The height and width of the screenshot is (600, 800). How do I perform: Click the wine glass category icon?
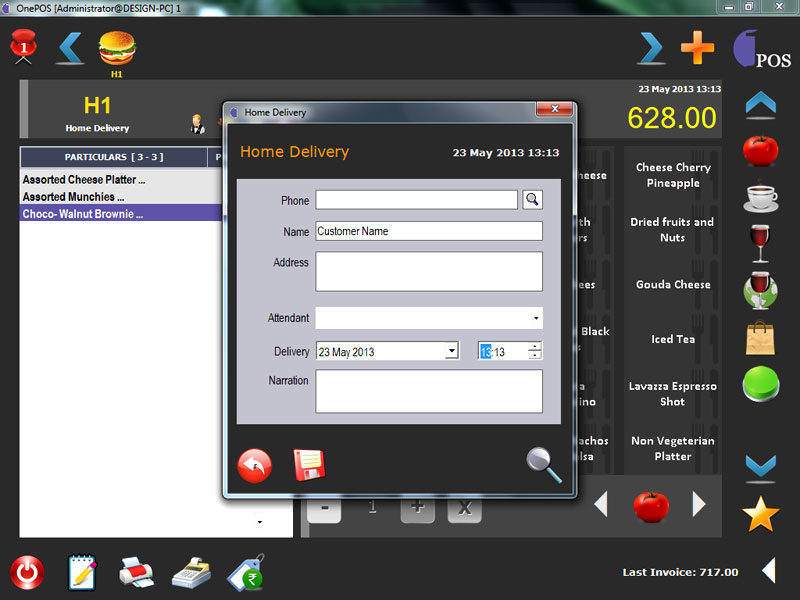click(761, 243)
